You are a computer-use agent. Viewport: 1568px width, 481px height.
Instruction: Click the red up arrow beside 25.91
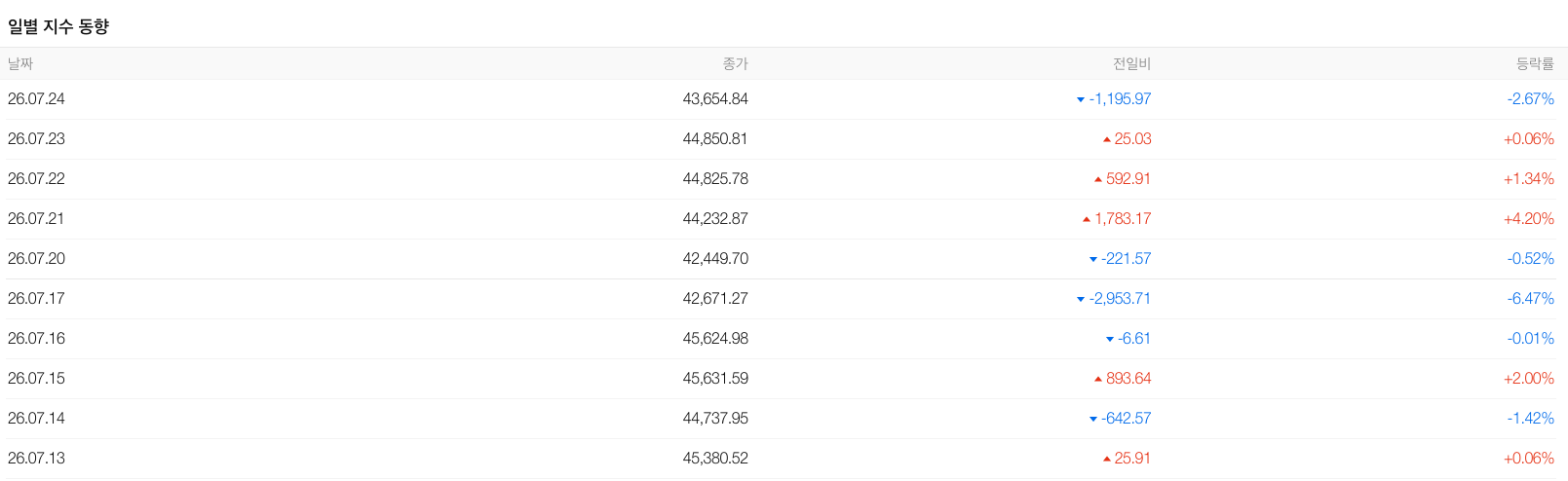pyautogui.click(x=1106, y=459)
